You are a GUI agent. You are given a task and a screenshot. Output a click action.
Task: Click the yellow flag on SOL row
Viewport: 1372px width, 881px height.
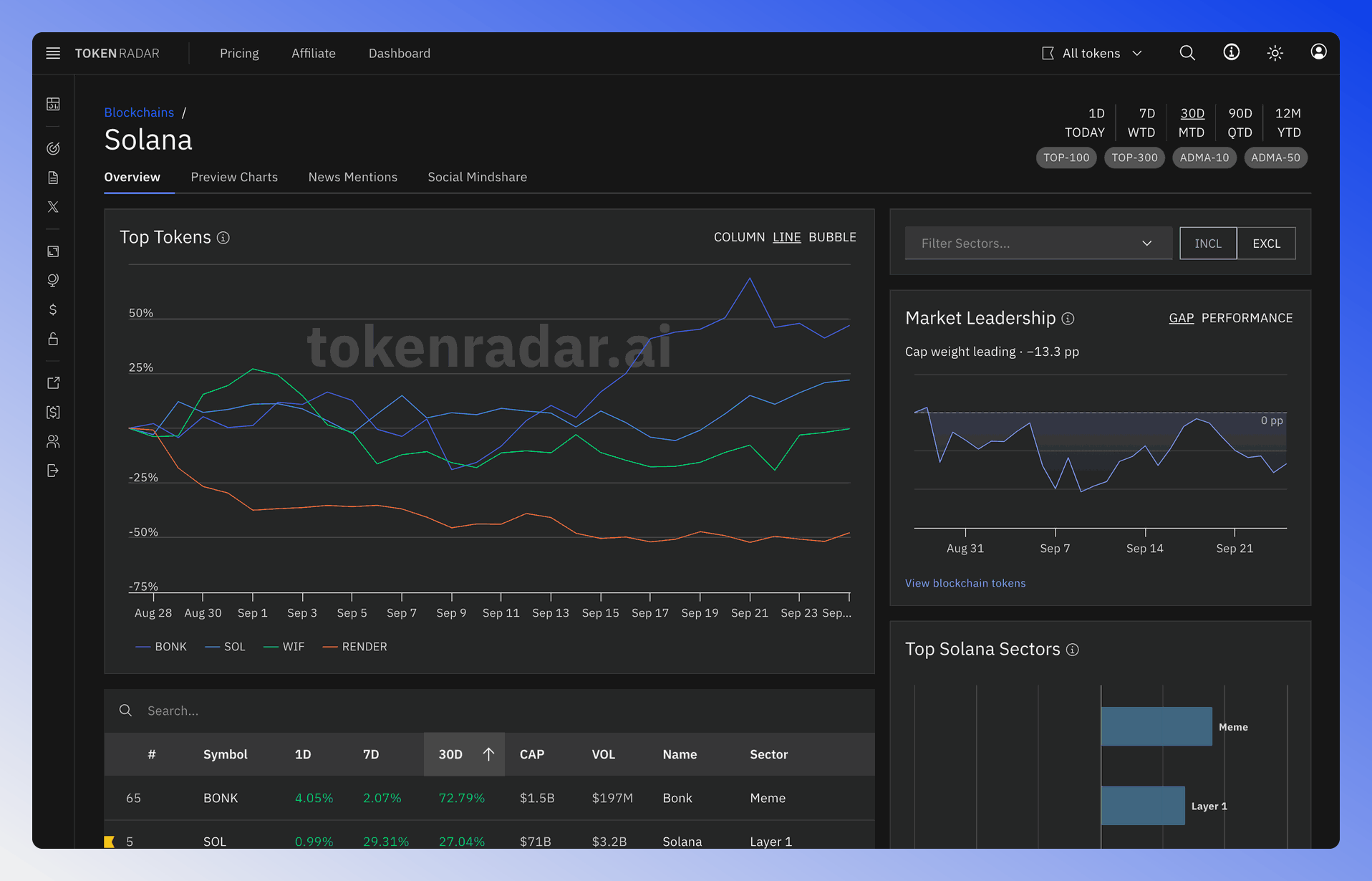point(110,842)
